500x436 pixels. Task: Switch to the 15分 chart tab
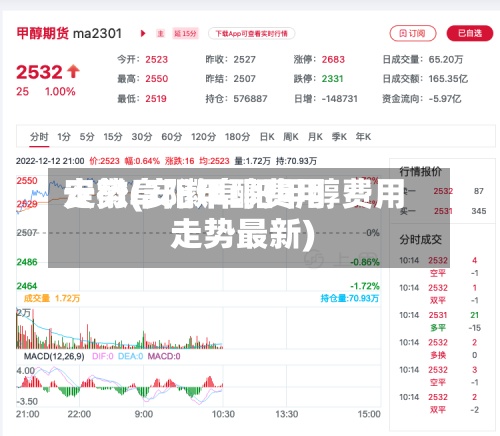point(113,137)
